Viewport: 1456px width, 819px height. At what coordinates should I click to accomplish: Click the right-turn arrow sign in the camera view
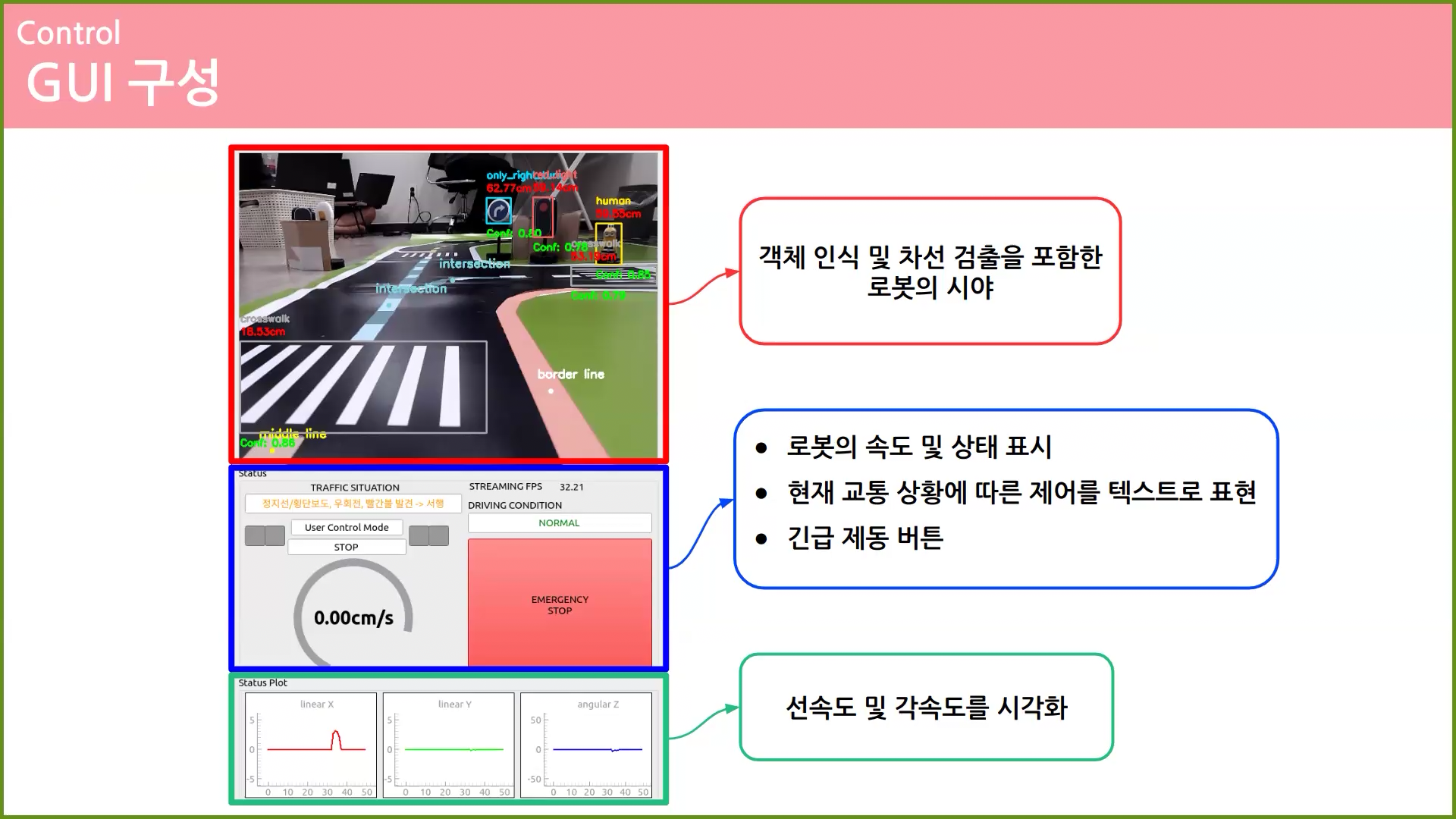point(498,210)
